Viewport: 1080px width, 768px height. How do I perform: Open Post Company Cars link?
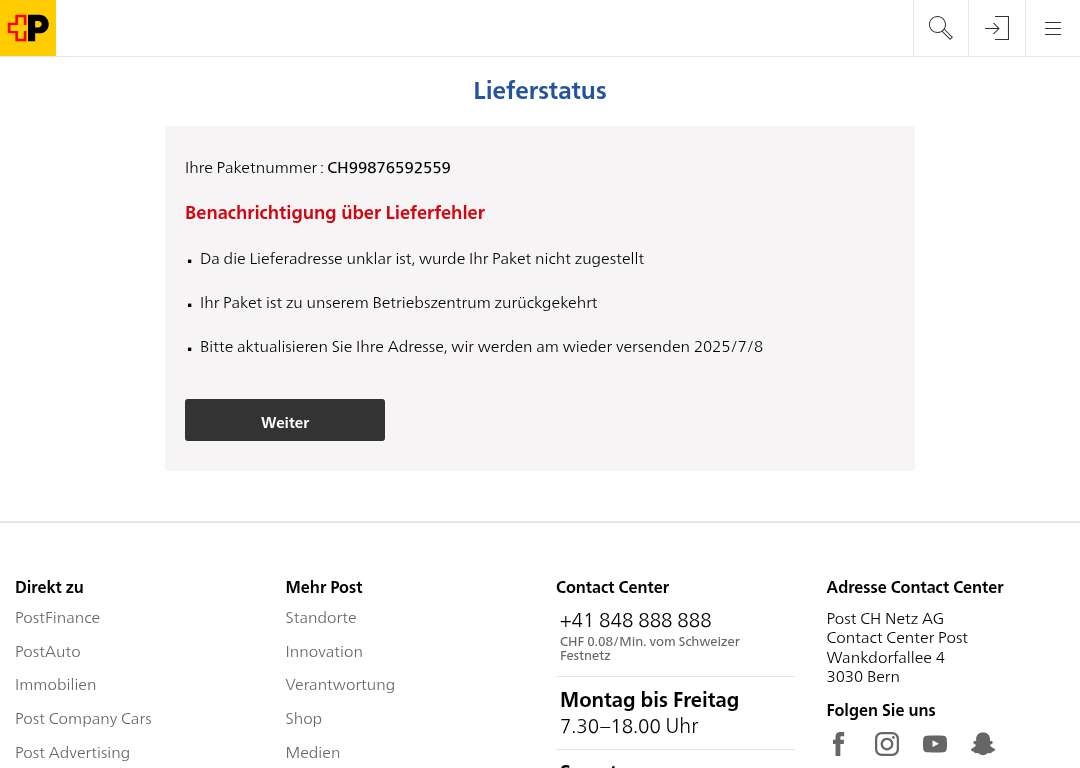tap(83, 718)
